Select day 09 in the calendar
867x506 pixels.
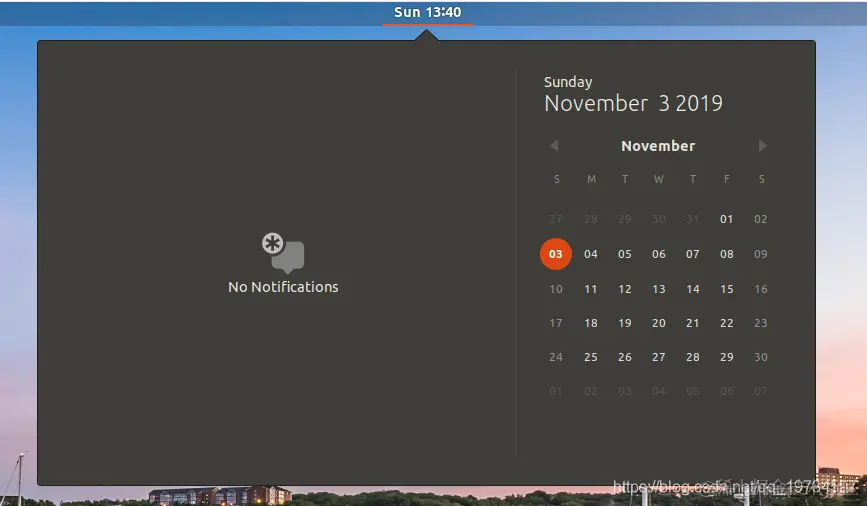point(761,254)
